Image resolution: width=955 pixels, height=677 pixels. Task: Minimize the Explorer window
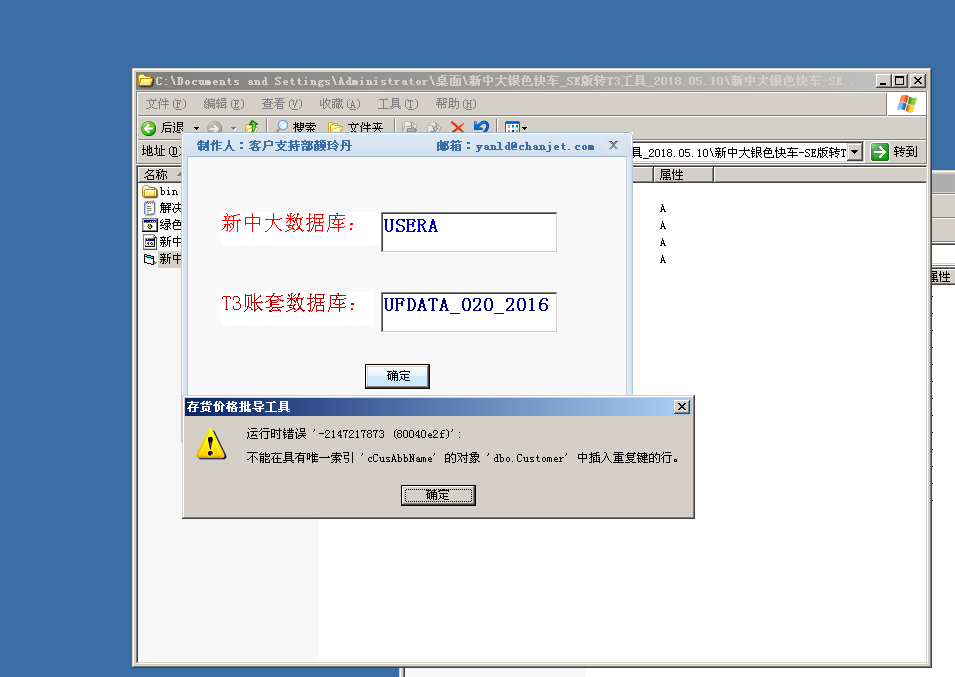(x=884, y=80)
